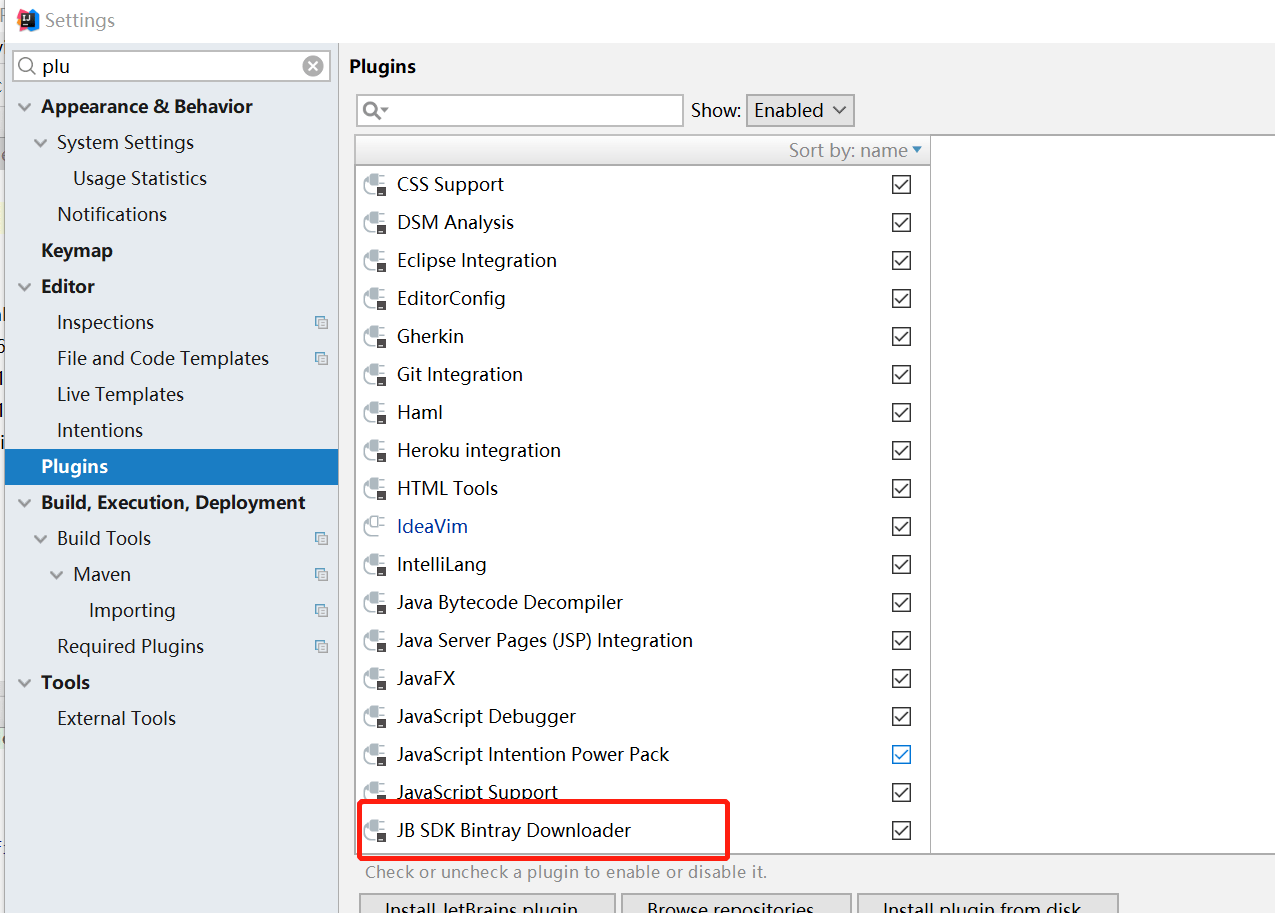Viewport: 1275px width, 913px height.
Task: Click the CSS Support plugin icon
Action: click(375, 185)
